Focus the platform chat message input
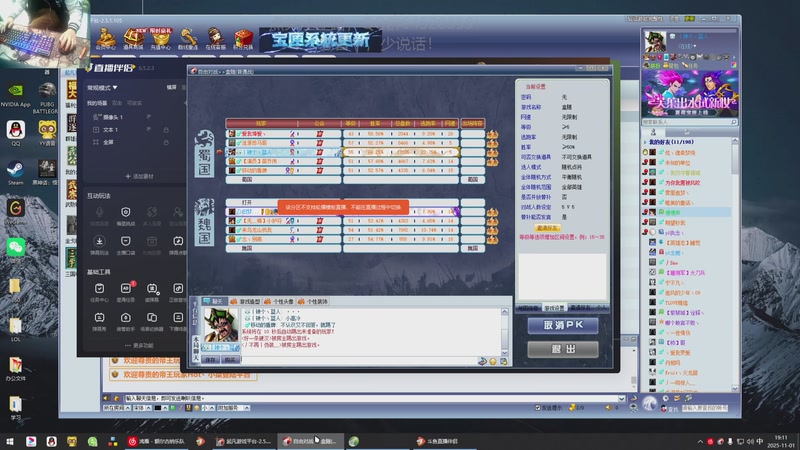The height and width of the screenshot is (450, 800). pyautogui.click(x=371, y=398)
